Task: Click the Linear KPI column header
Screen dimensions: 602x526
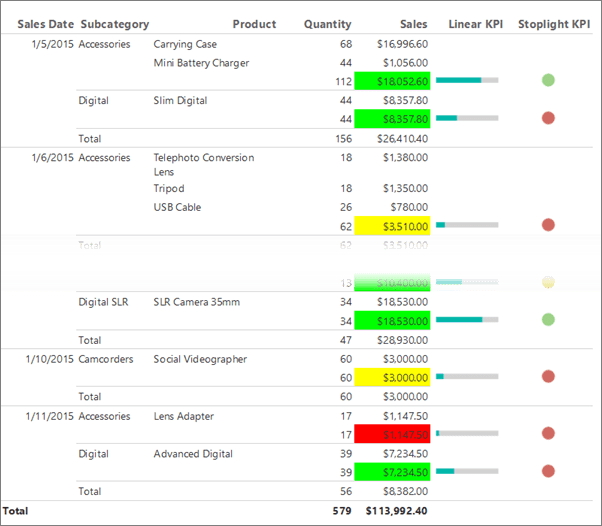Action: pyautogui.click(x=476, y=24)
